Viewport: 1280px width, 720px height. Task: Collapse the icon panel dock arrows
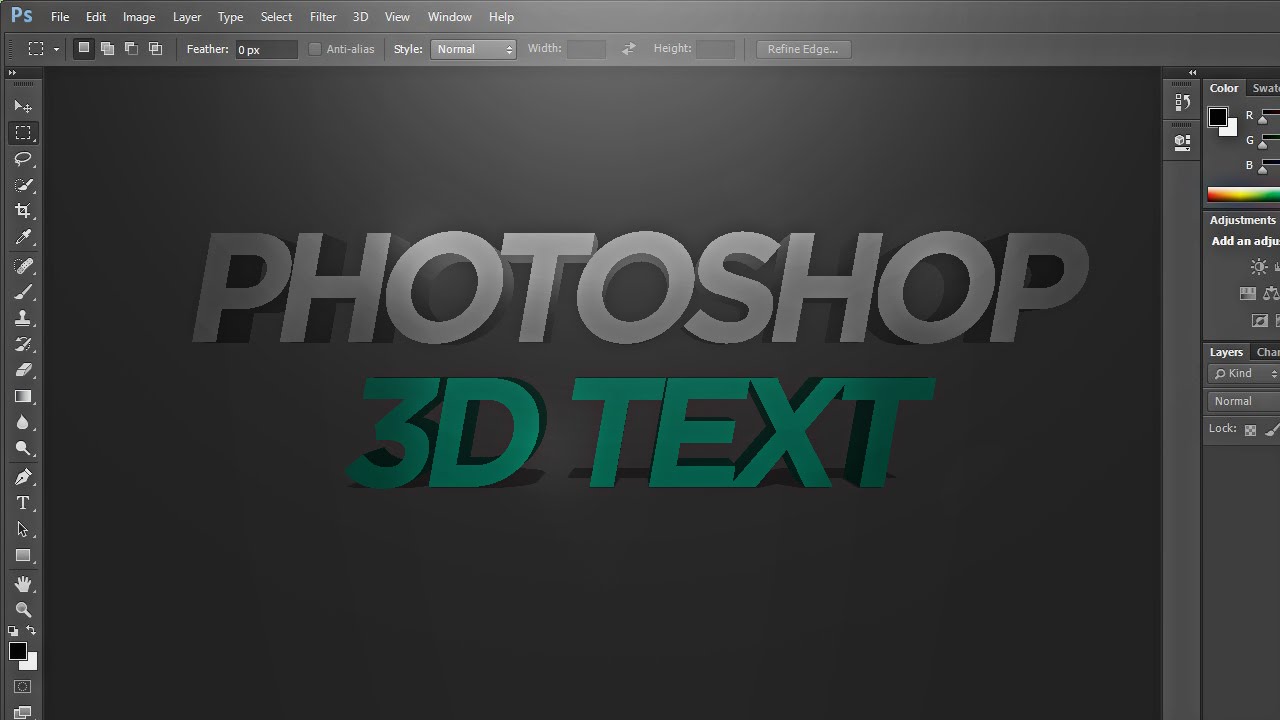pyautogui.click(x=1192, y=73)
